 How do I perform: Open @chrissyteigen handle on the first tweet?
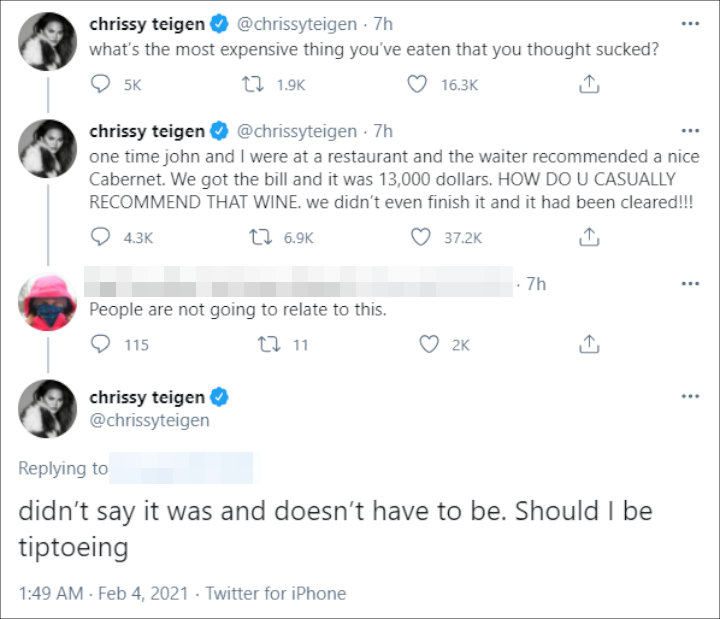coord(297,24)
